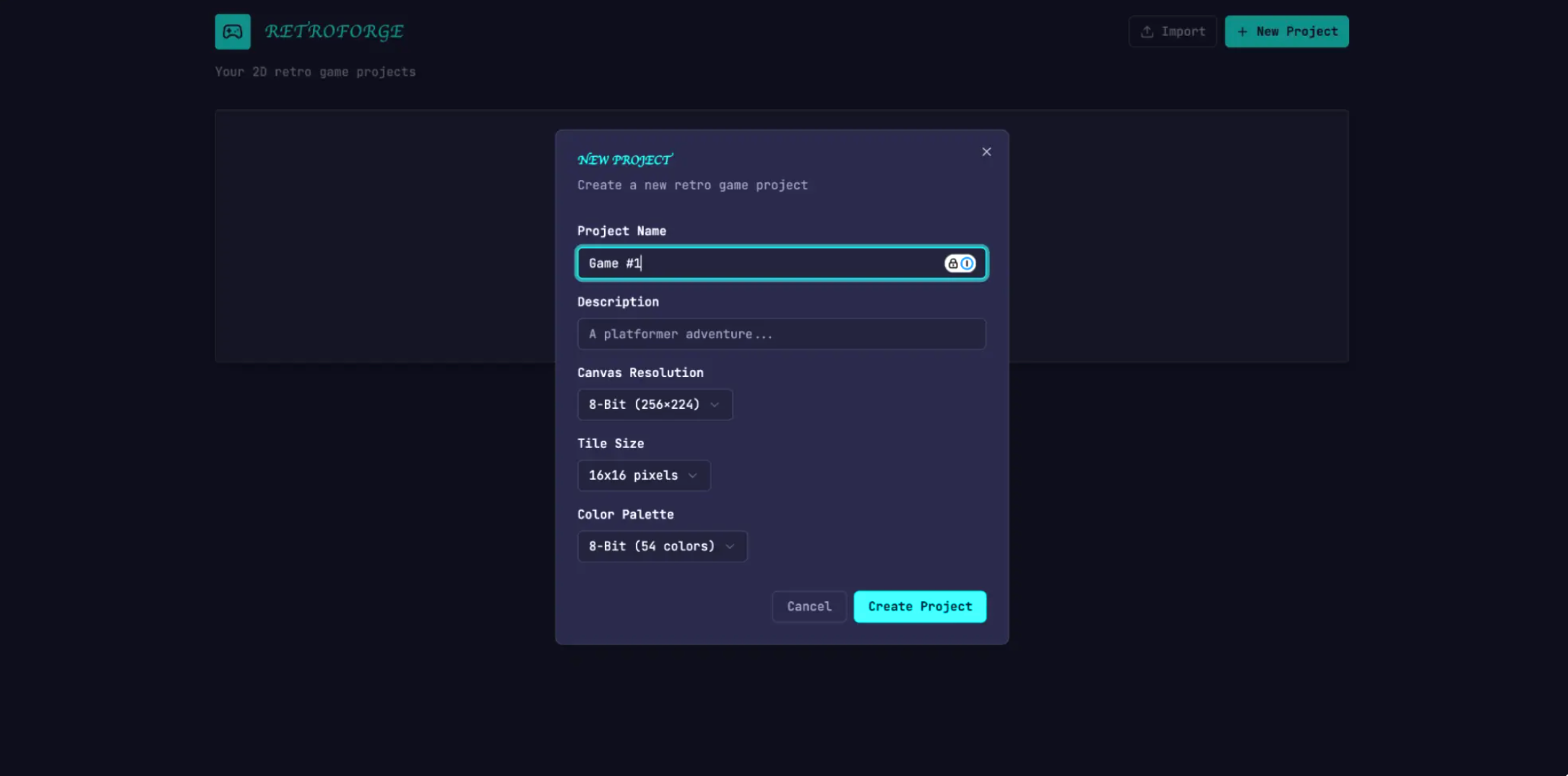This screenshot has height=776, width=1568.
Task: Click the RETROFORGE title text
Action: coord(334,32)
